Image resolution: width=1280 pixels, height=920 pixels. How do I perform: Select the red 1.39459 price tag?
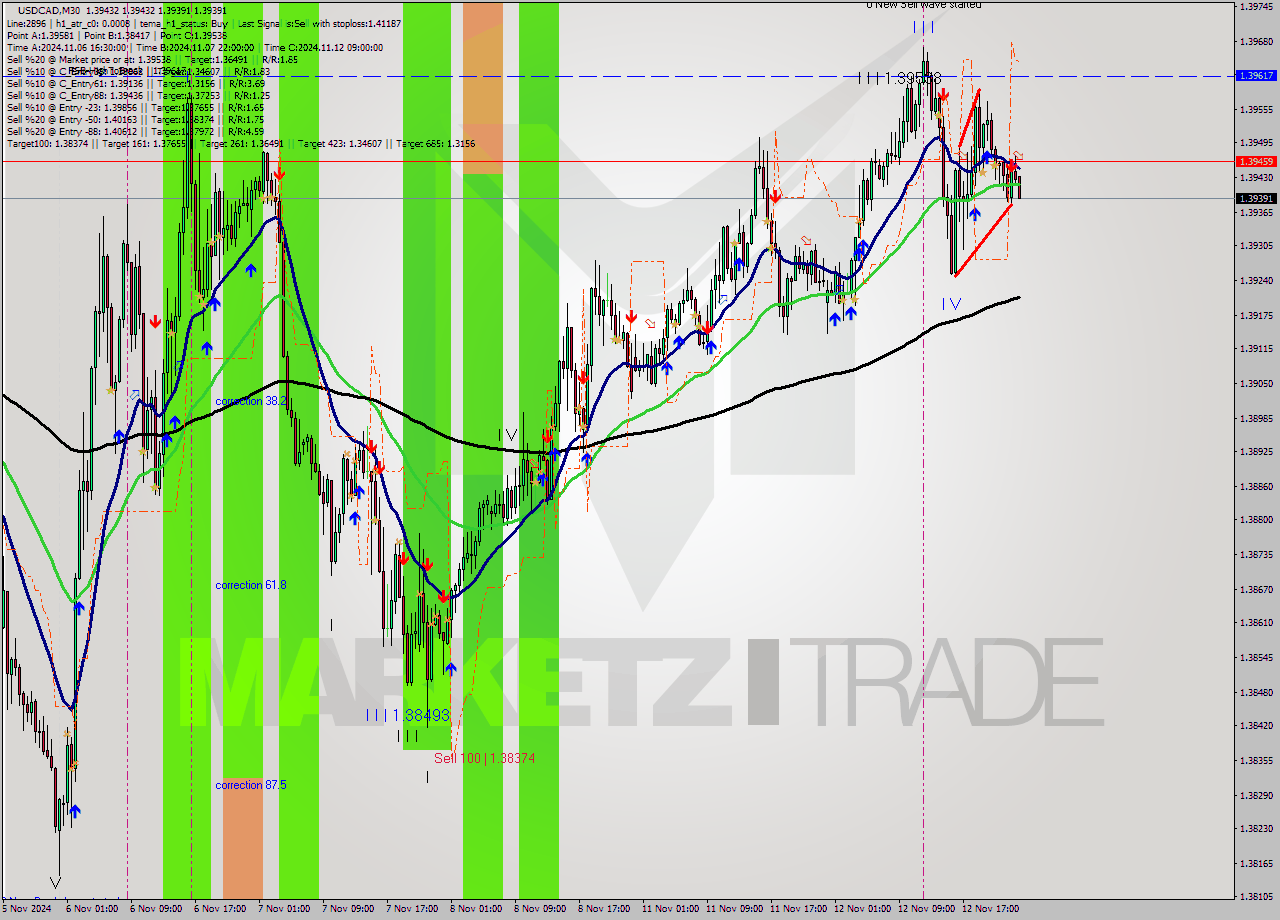1256,161
